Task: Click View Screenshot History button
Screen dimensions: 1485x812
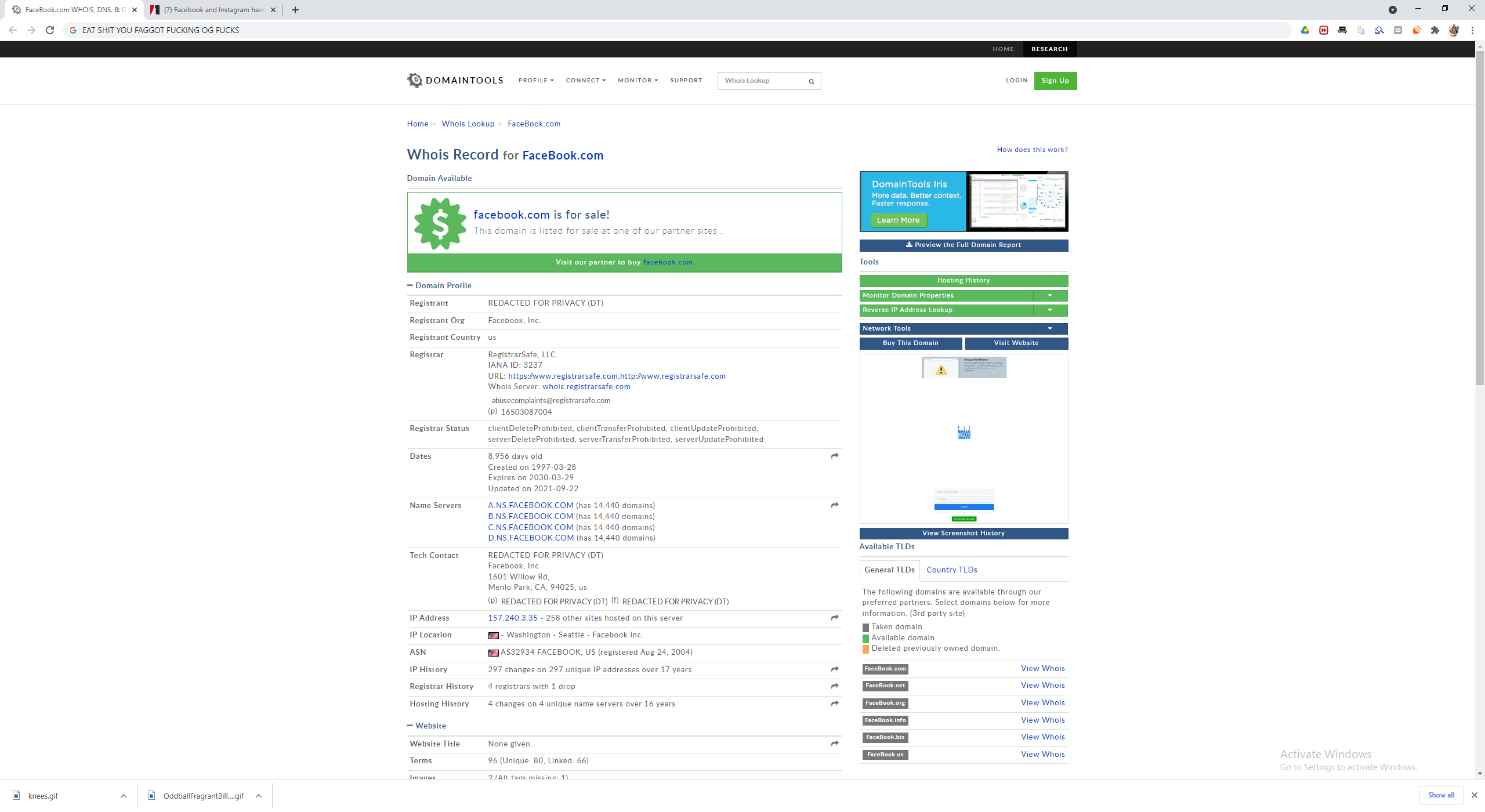Action: [x=964, y=534]
